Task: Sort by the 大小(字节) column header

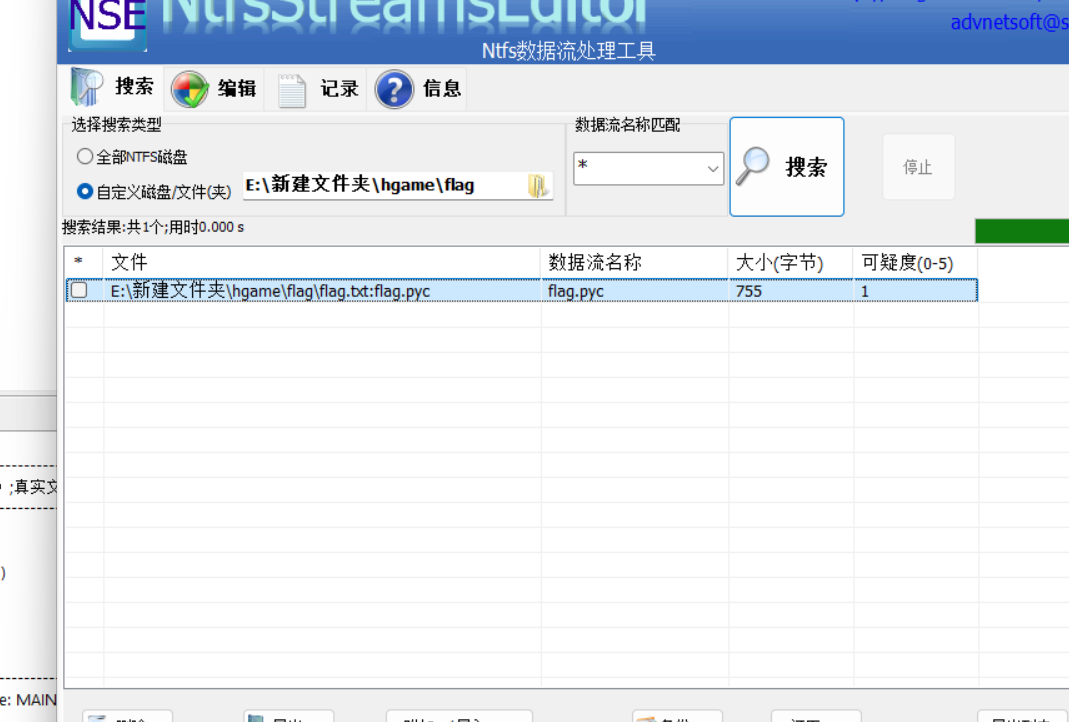Action: [x=790, y=262]
